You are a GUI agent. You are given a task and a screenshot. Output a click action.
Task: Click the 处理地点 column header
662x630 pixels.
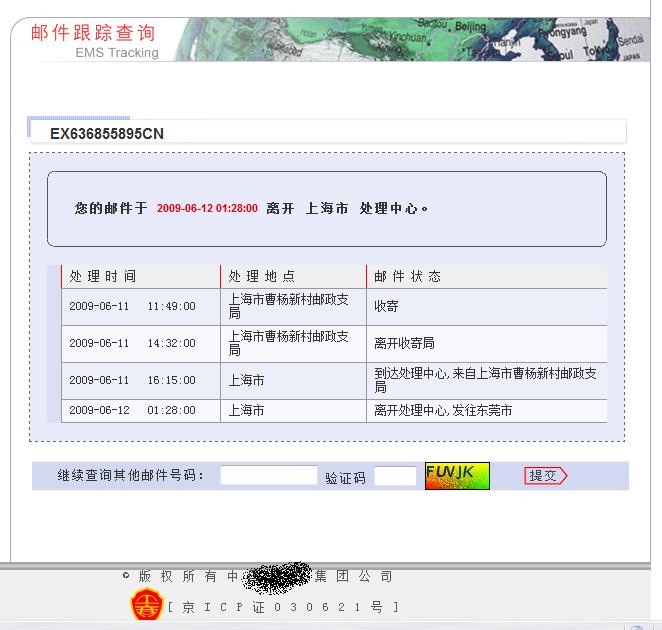click(x=293, y=276)
